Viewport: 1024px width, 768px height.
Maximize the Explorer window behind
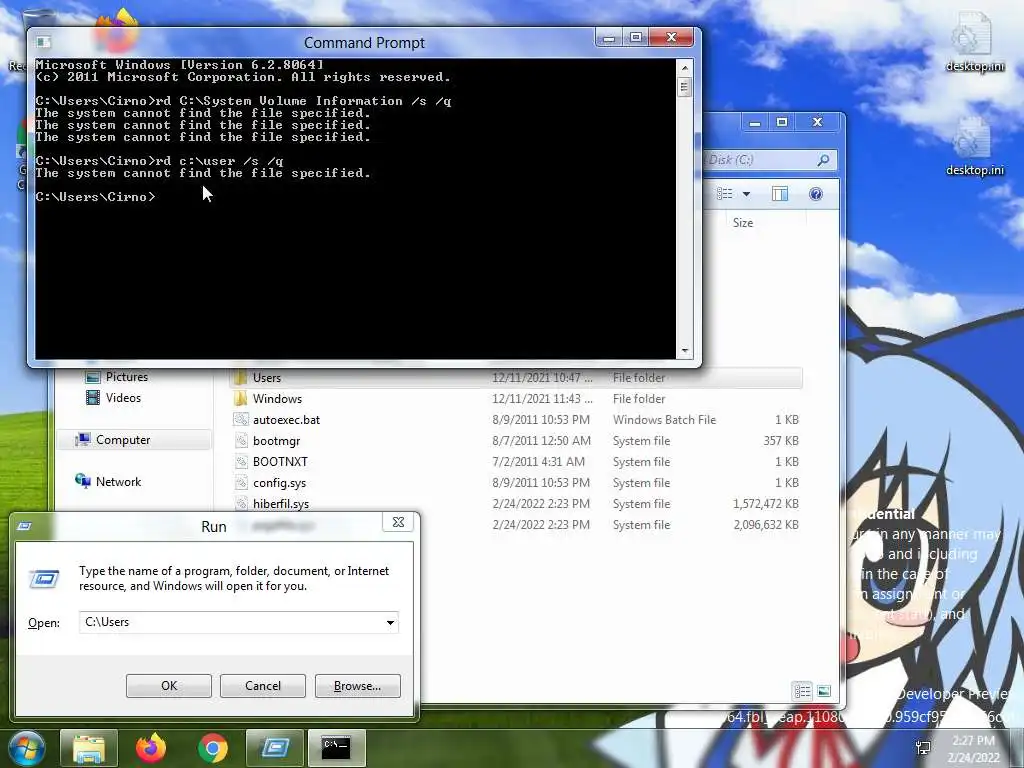pos(782,122)
